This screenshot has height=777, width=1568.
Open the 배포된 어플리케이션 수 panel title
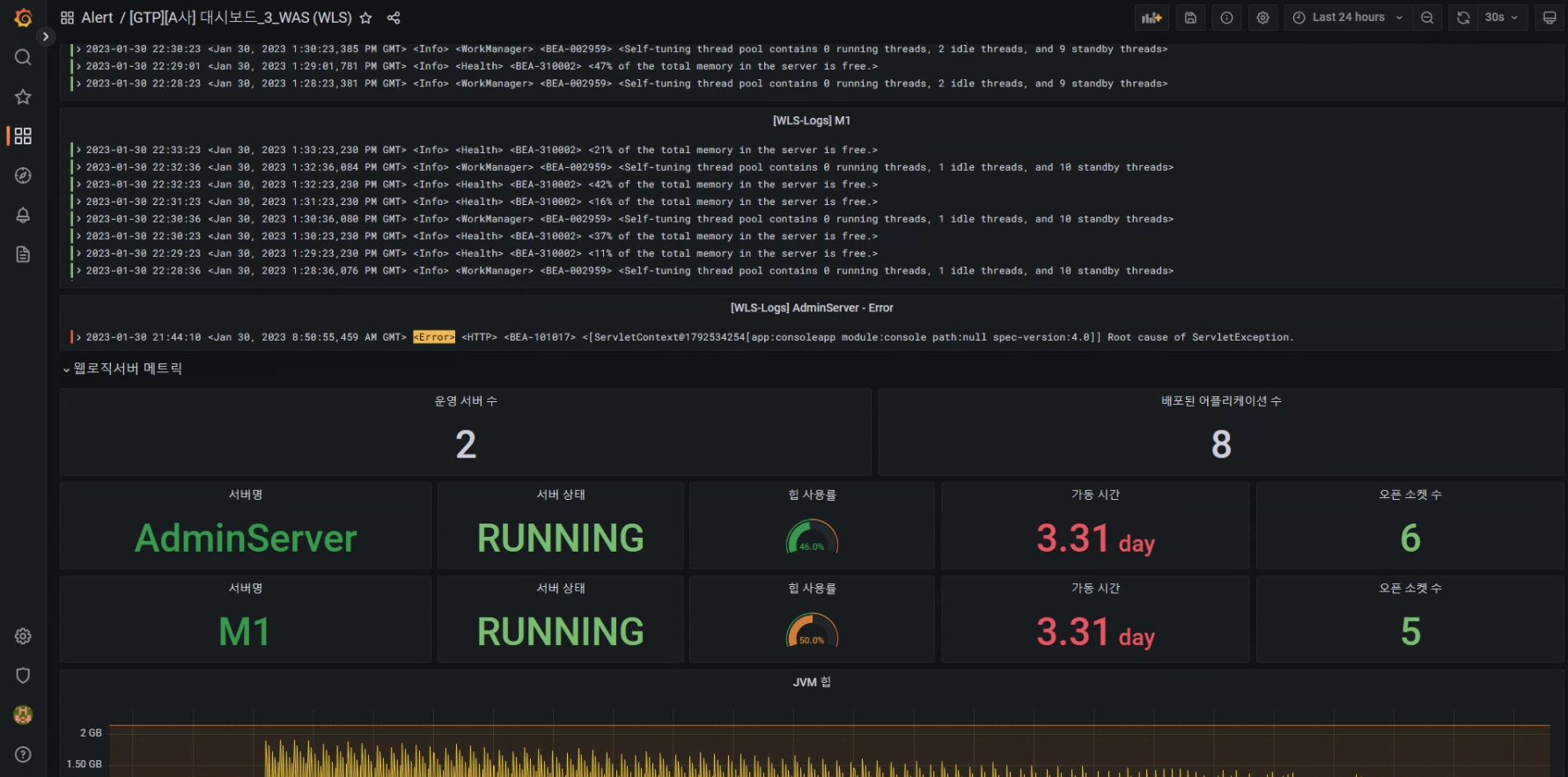tap(1221, 401)
